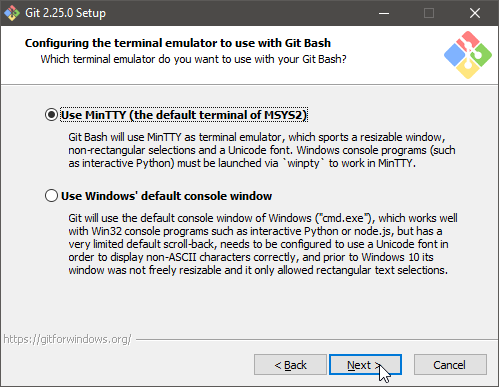Choose the Windows' default console radio circle
The image size is (499, 387).
[51, 196]
